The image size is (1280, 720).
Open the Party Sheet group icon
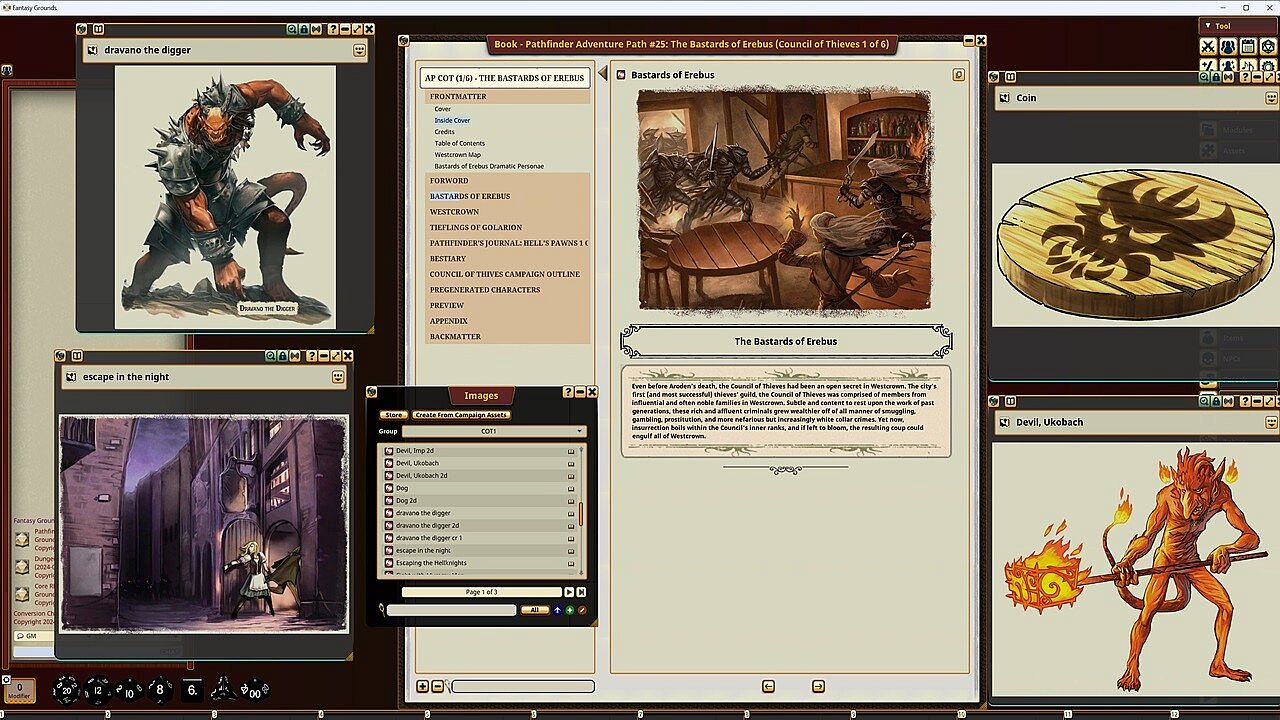(1228, 46)
